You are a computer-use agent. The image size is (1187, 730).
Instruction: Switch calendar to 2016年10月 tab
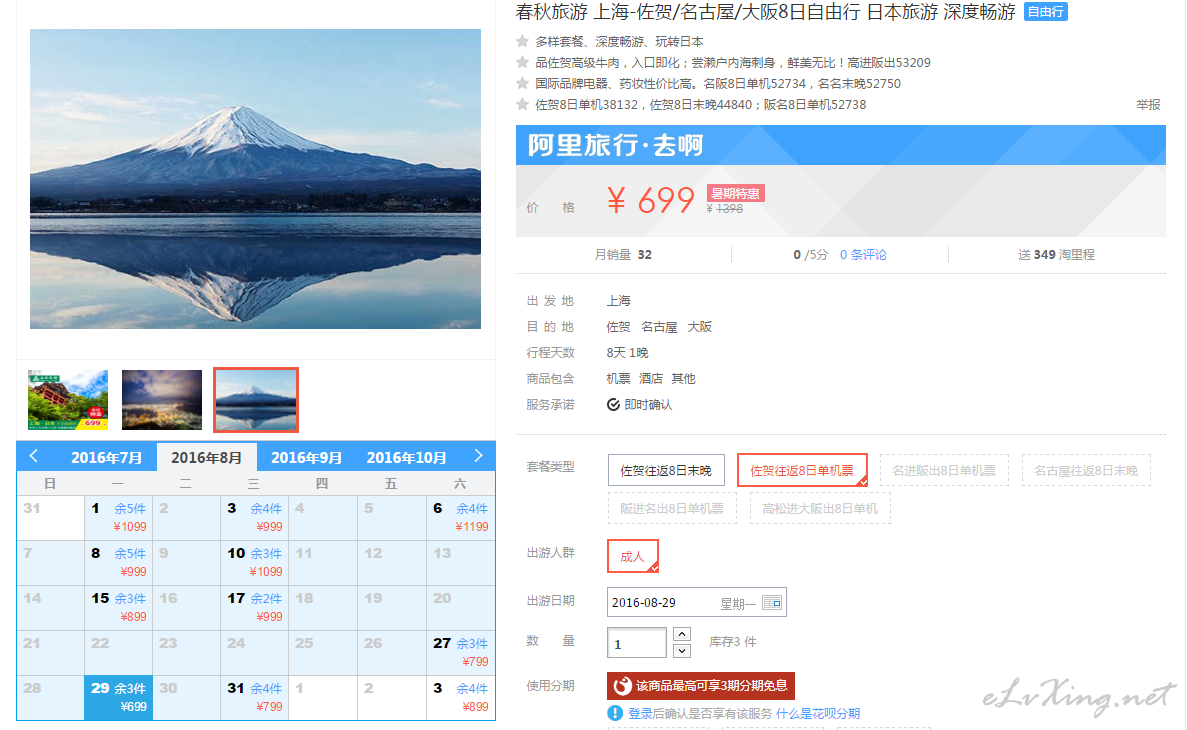click(407, 457)
